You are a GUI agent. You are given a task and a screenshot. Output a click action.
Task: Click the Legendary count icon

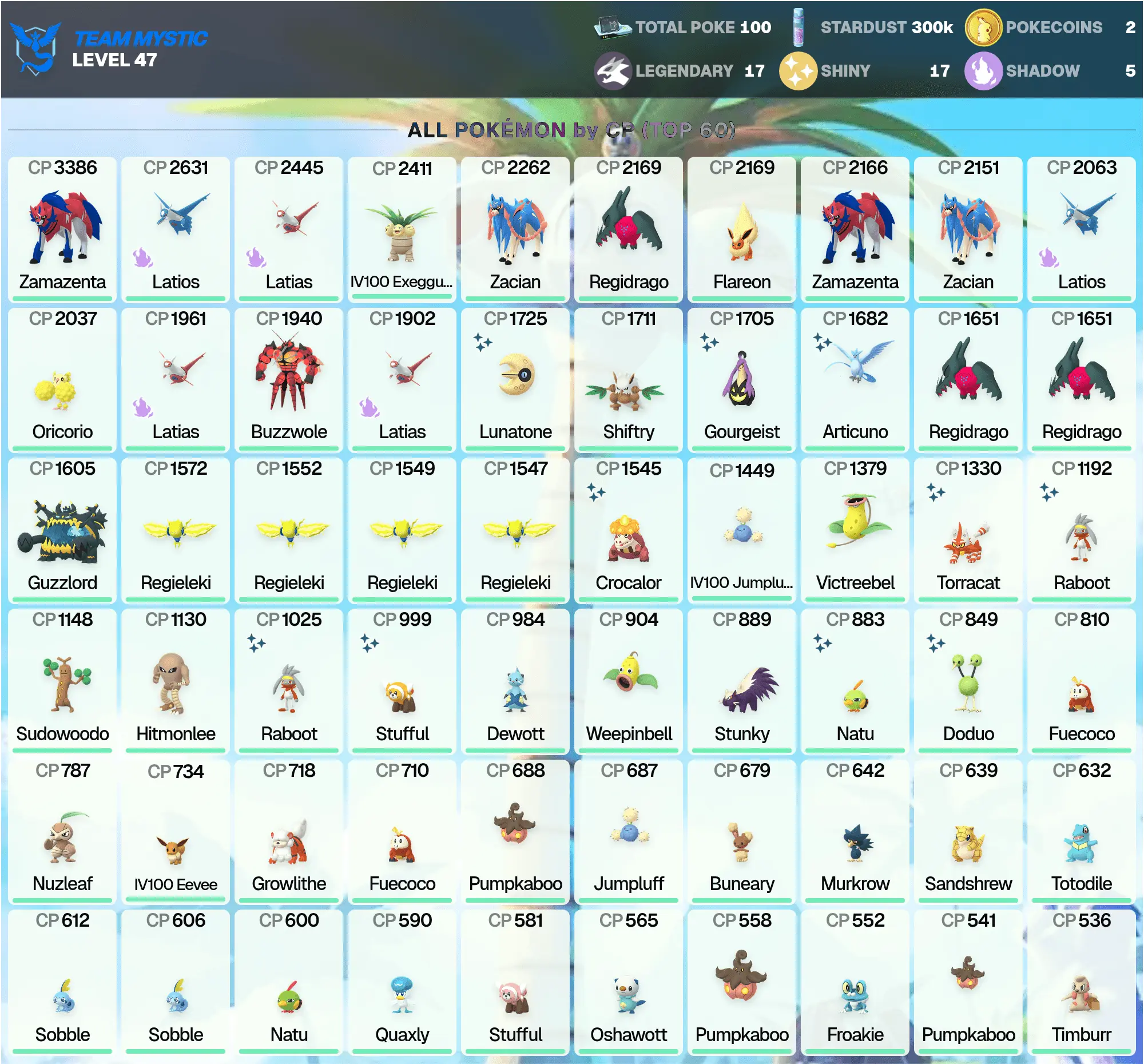(612, 71)
